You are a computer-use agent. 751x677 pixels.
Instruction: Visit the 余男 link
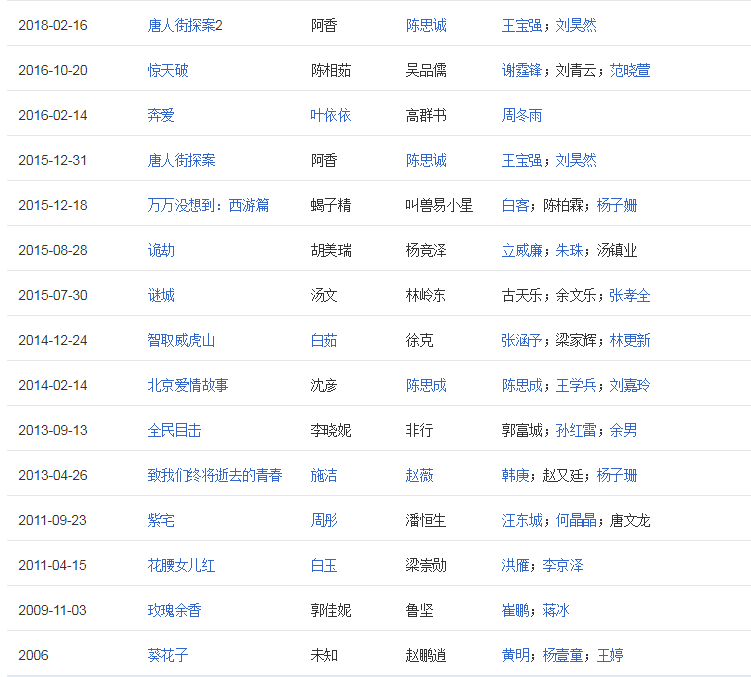623,431
